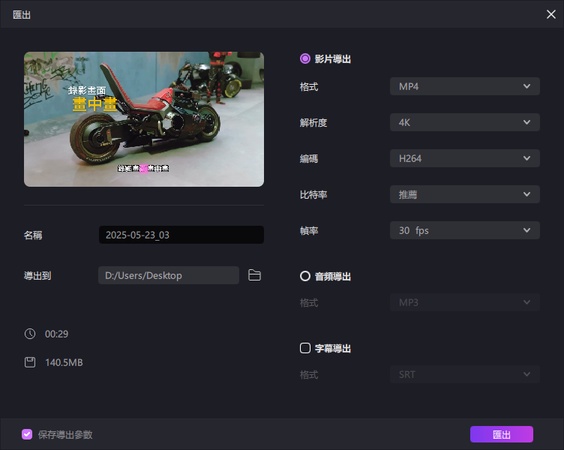Enable the 字幕導出 checkbox
Viewport: 564px width, 450px height.
click(x=305, y=348)
